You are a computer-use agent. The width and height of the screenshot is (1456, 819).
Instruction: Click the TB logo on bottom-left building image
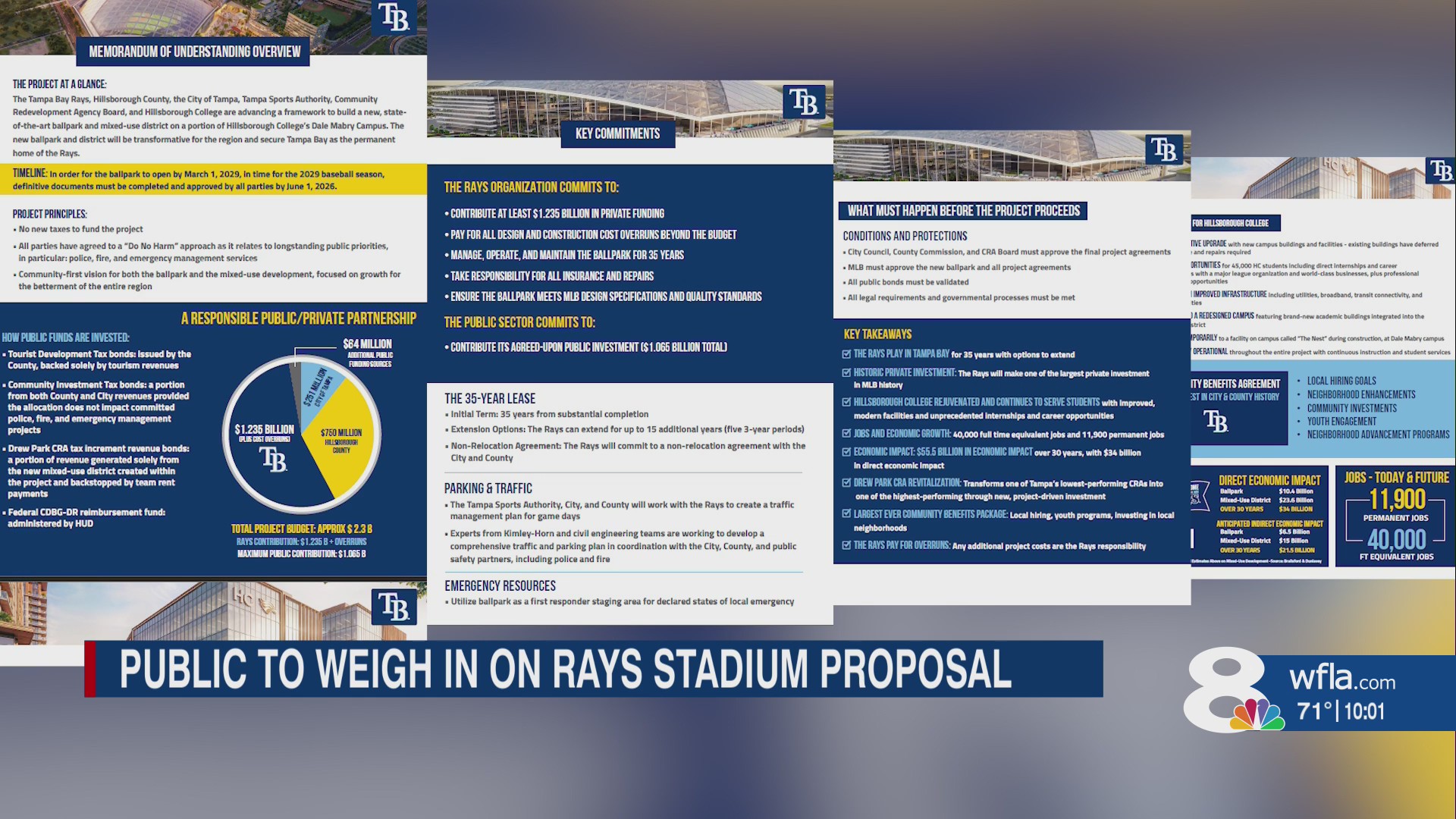pyautogui.click(x=393, y=607)
